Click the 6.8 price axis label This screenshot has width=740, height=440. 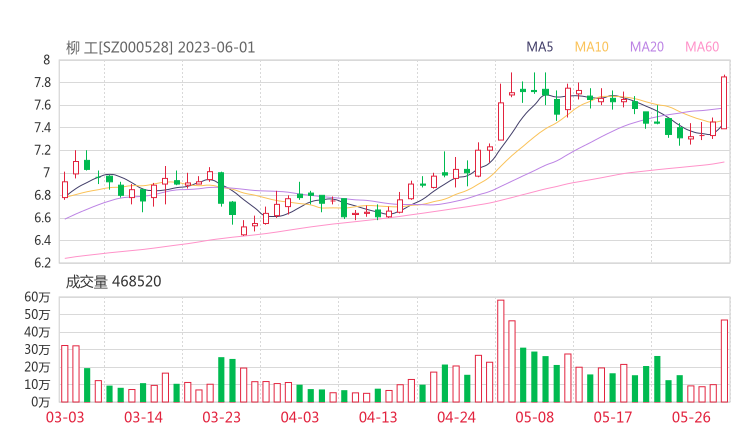pyautogui.click(x=42, y=195)
